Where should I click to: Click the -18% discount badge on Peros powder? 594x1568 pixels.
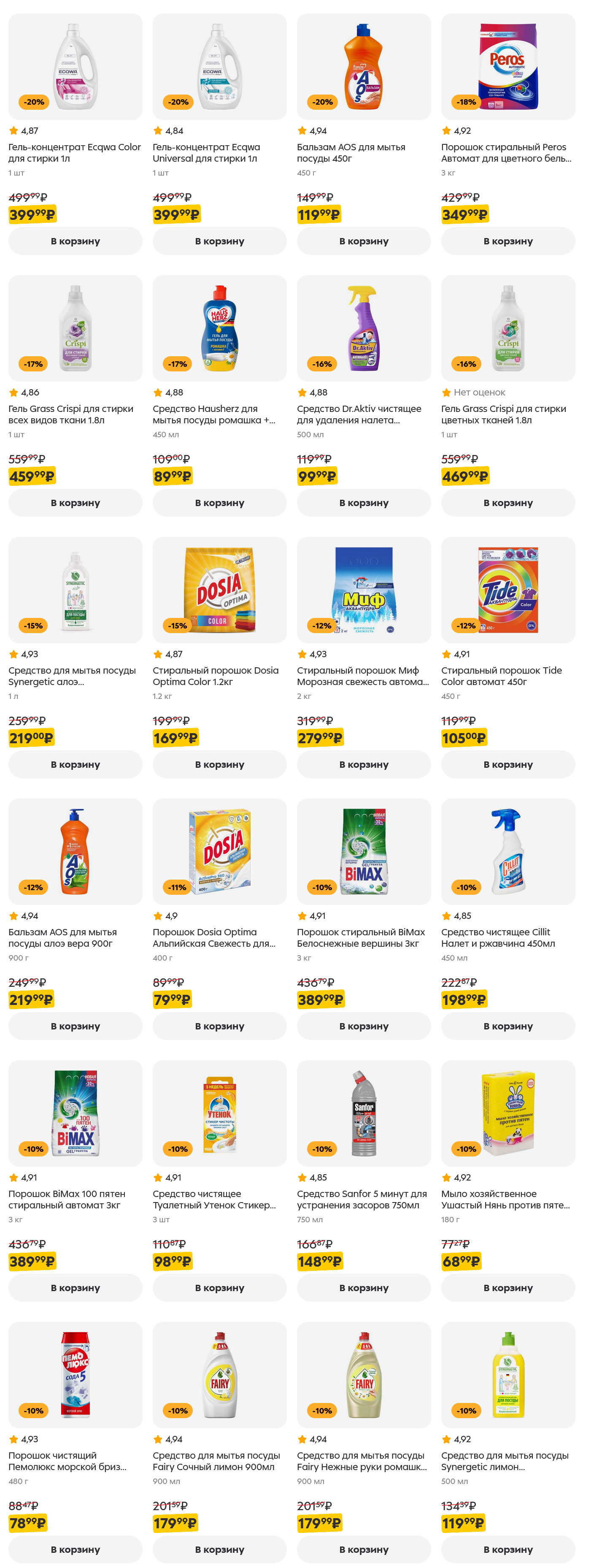(x=466, y=102)
